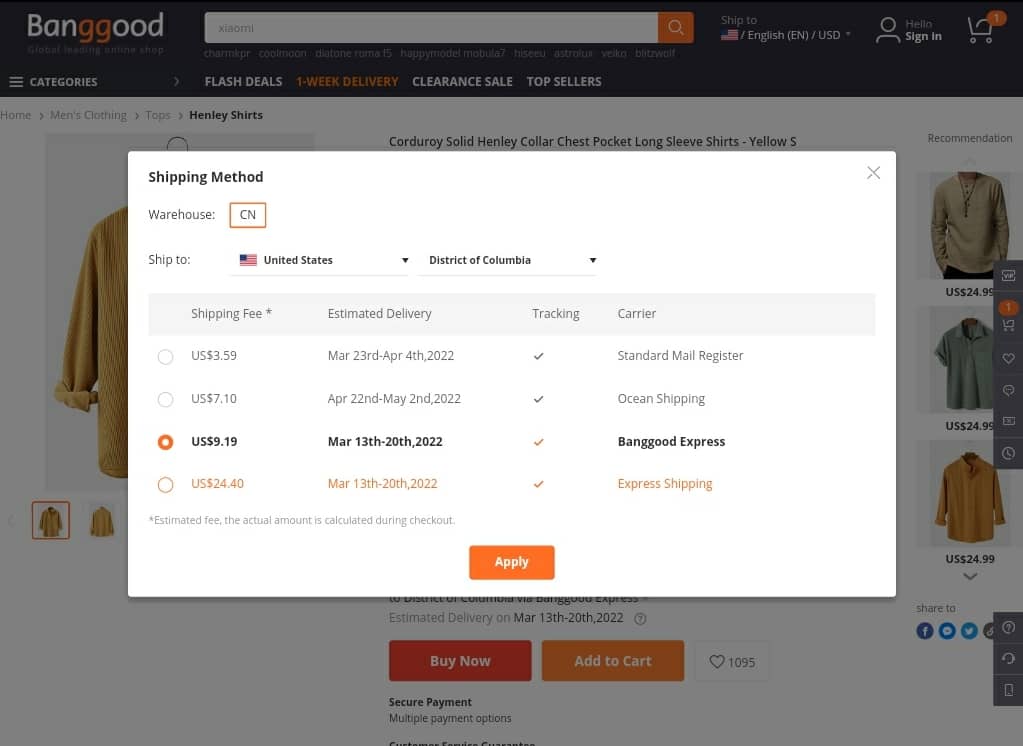Select the US$9.19 Banggood Express radio button
This screenshot has height=746, width=1023.
point(165,442)
